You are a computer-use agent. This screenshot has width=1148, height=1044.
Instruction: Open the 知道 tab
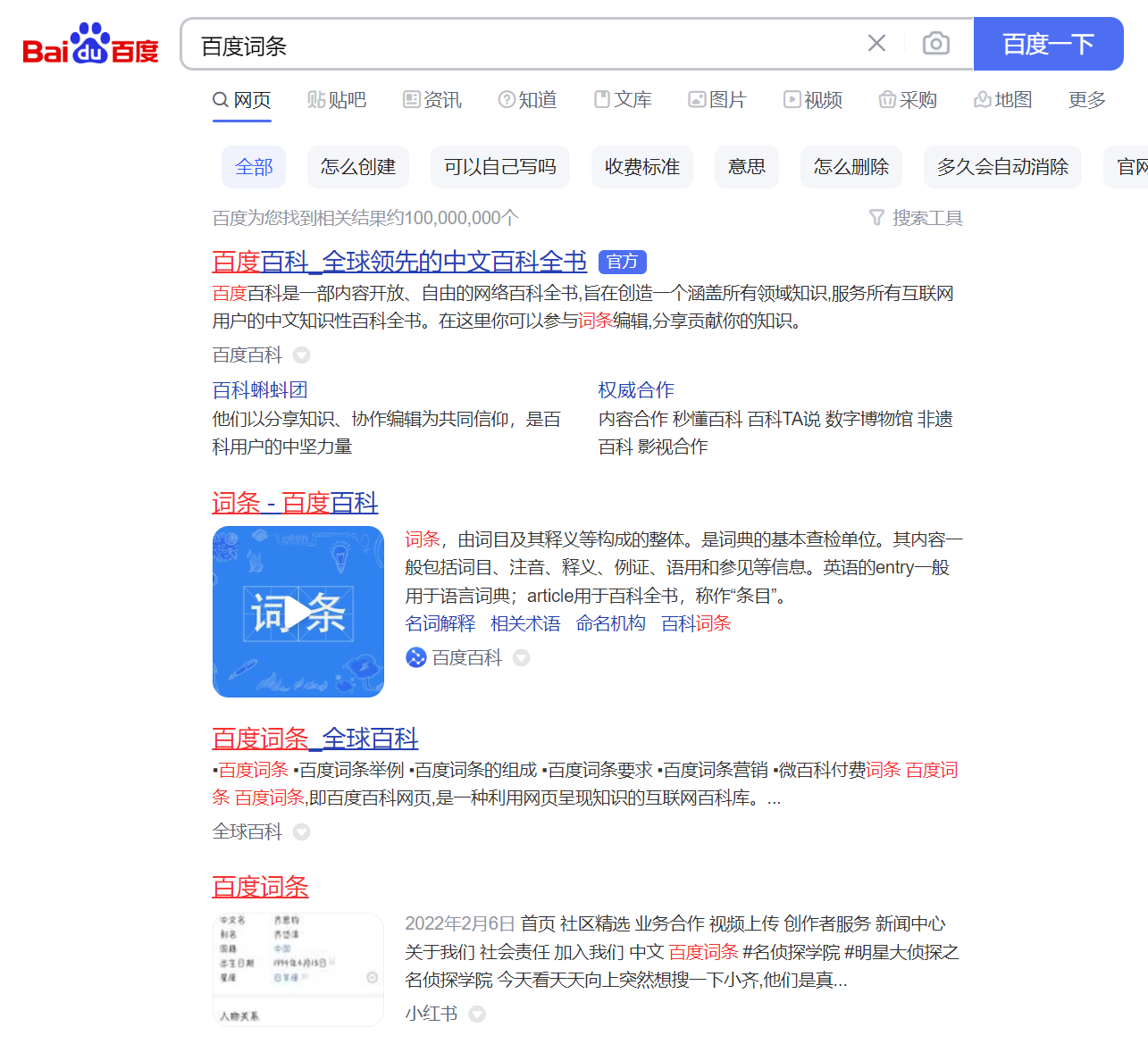tap(527, 100)
